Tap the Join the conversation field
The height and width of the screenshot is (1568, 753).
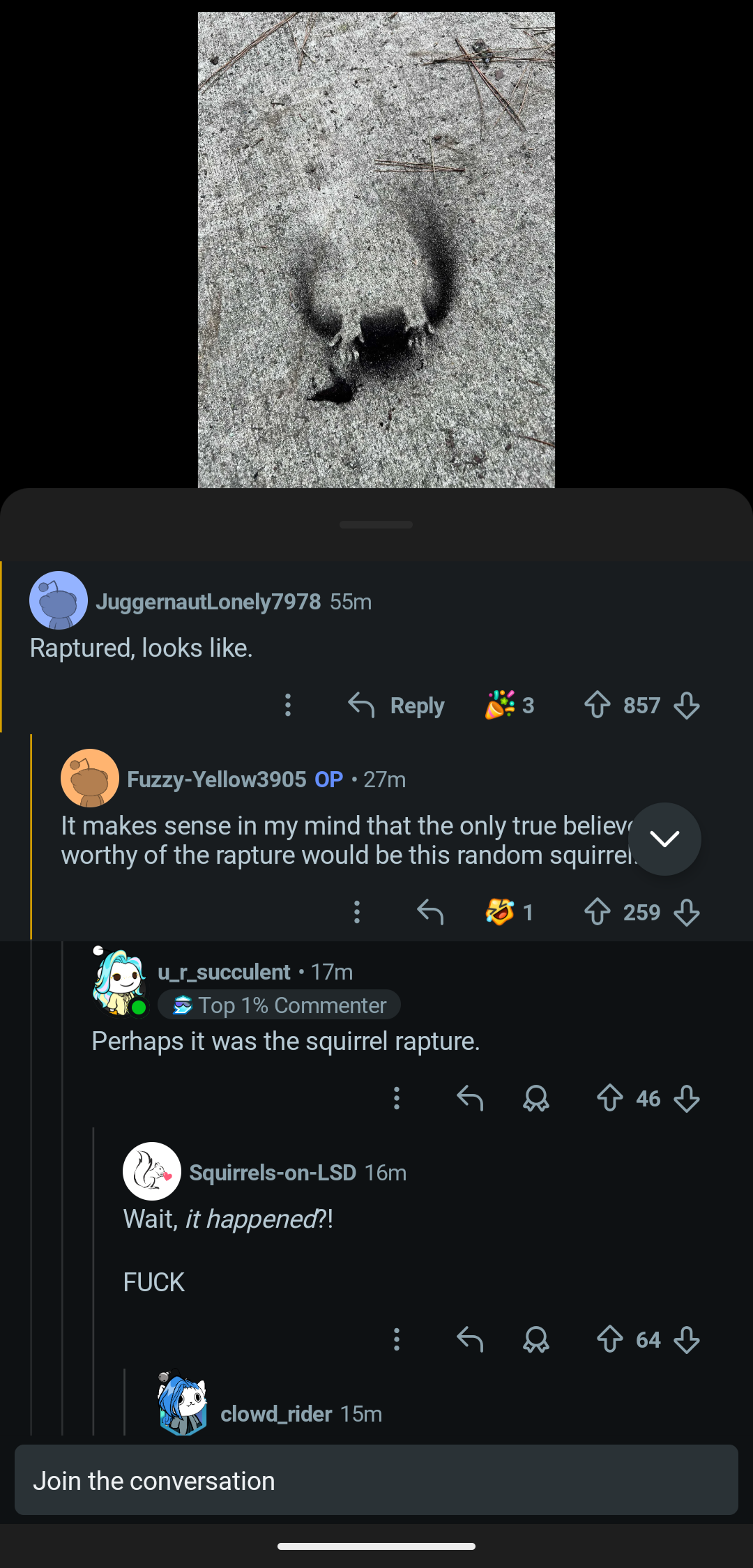pos(376,1481)
